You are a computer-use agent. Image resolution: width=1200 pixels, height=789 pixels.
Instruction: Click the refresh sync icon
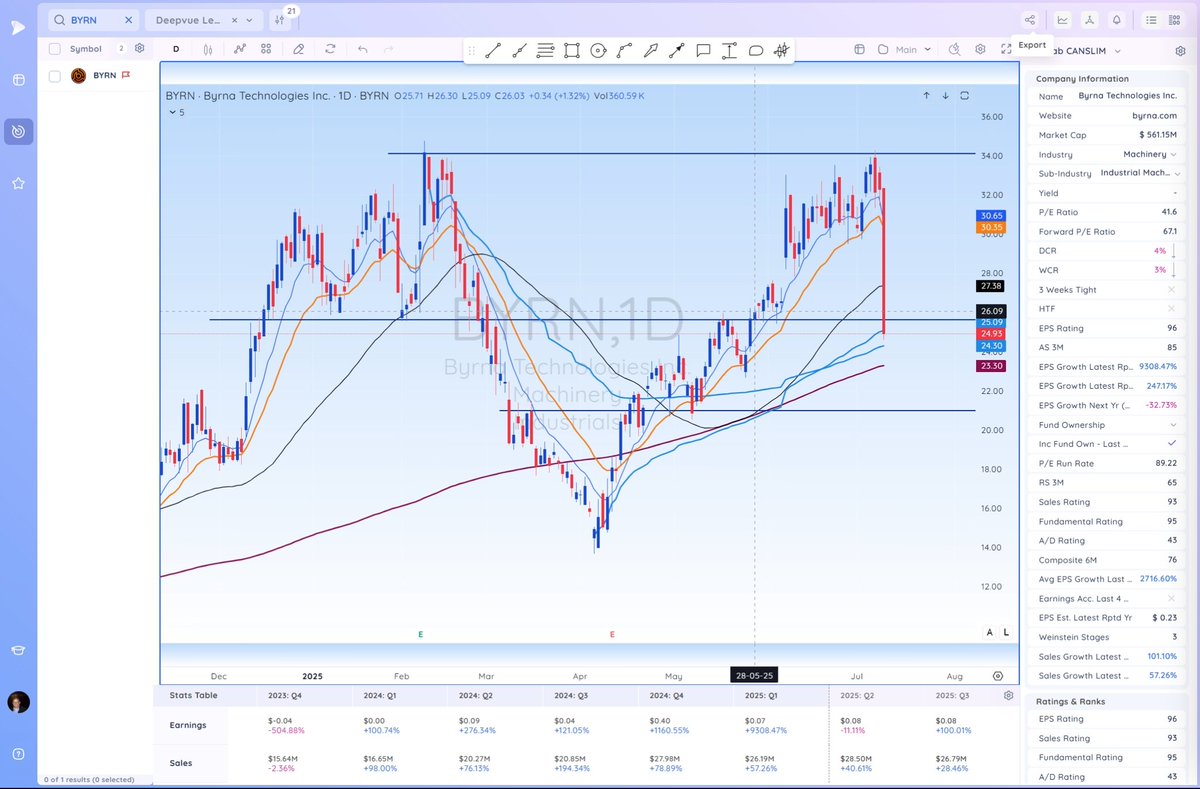(x=330, y=49)
